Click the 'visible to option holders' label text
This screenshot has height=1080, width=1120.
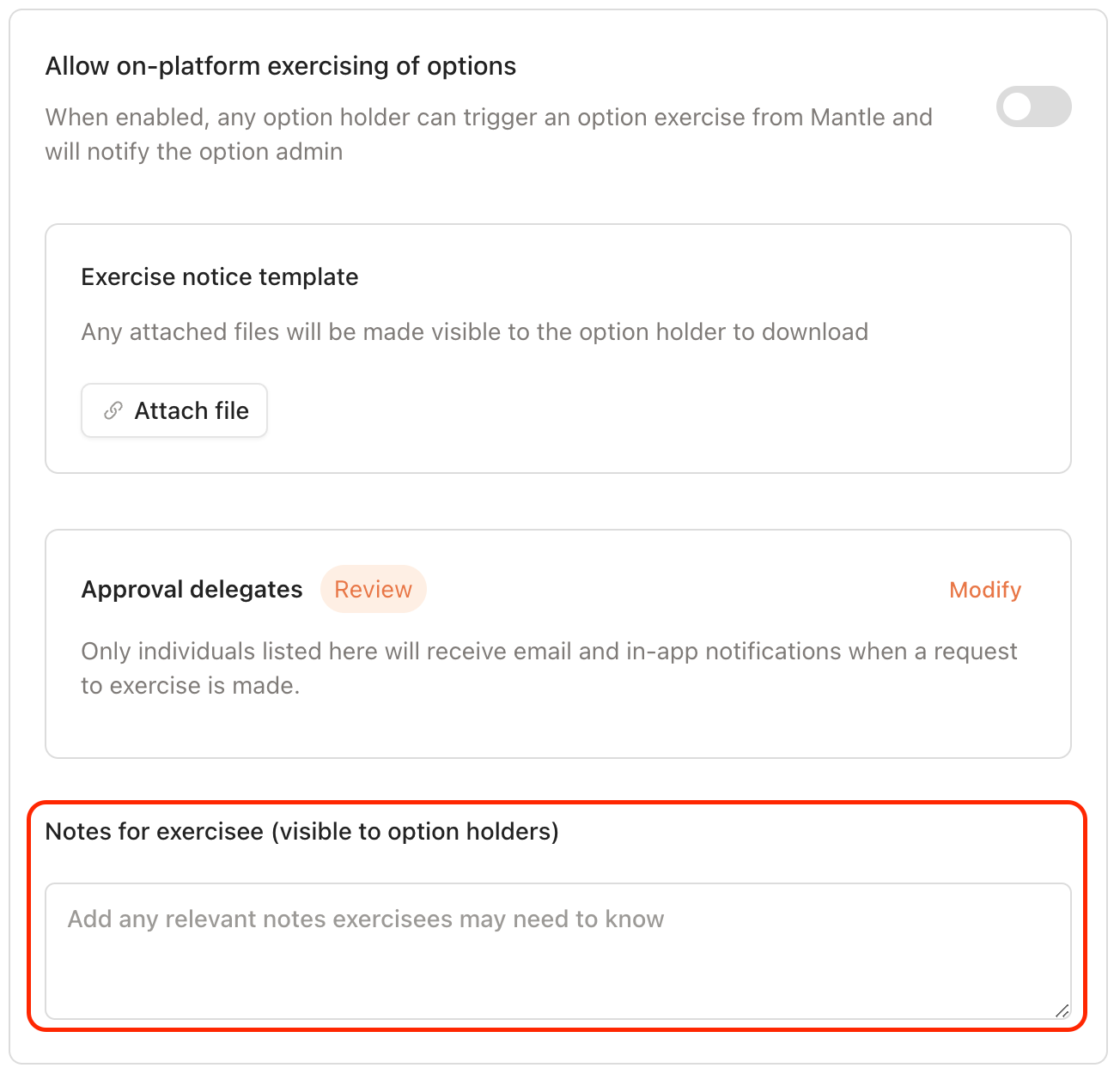(x=415, y=831)
